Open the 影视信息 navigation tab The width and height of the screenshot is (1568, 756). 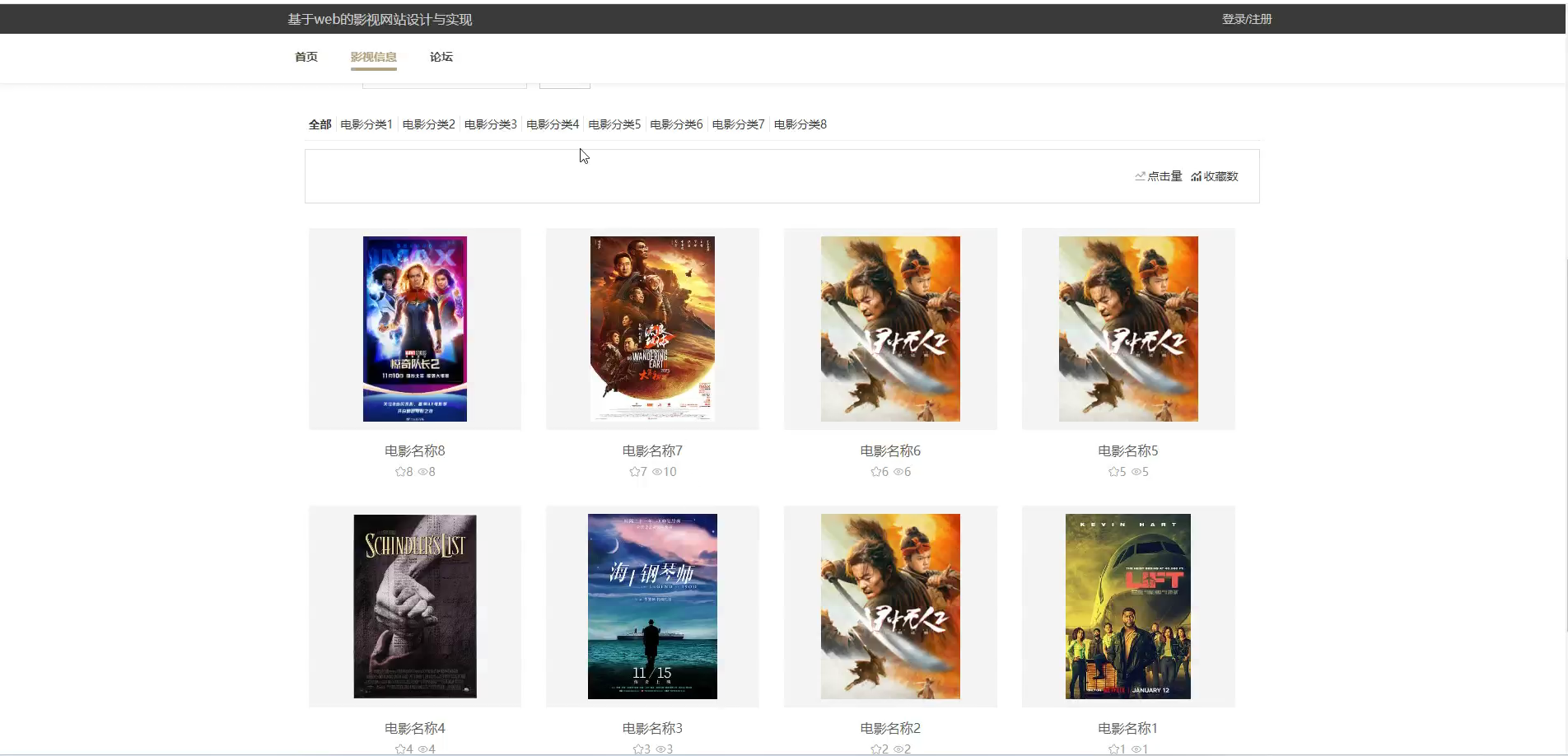[x=374, y=57]
